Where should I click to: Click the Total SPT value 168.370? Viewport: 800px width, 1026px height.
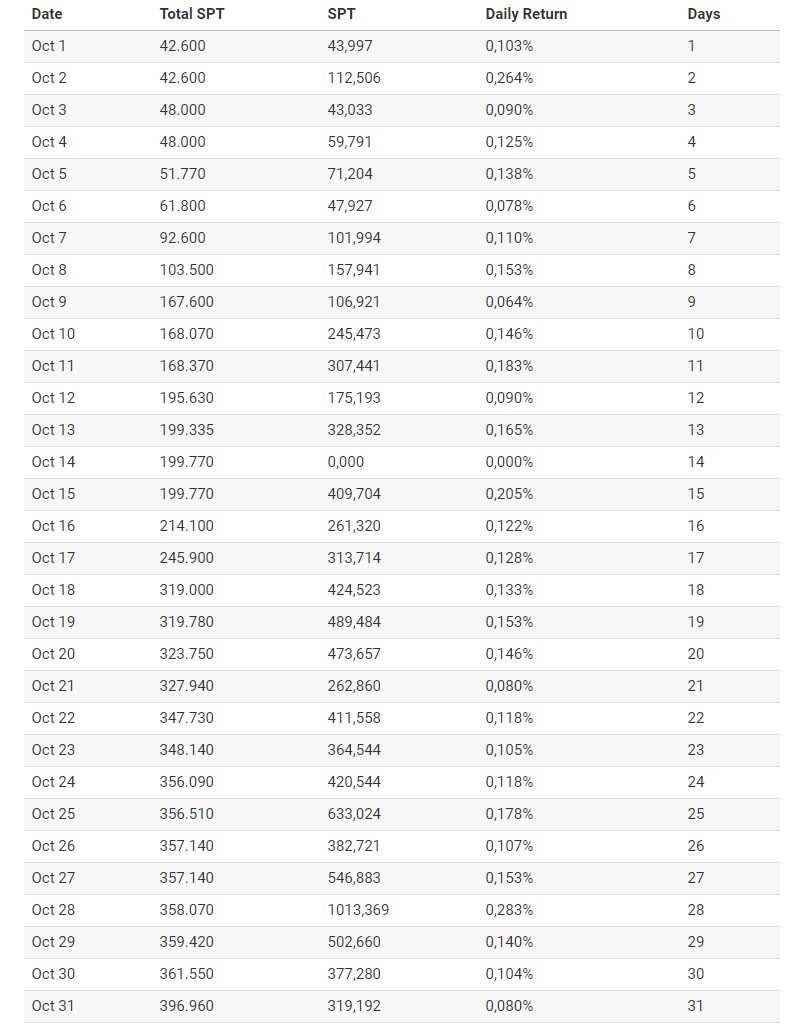coord(186,366)
